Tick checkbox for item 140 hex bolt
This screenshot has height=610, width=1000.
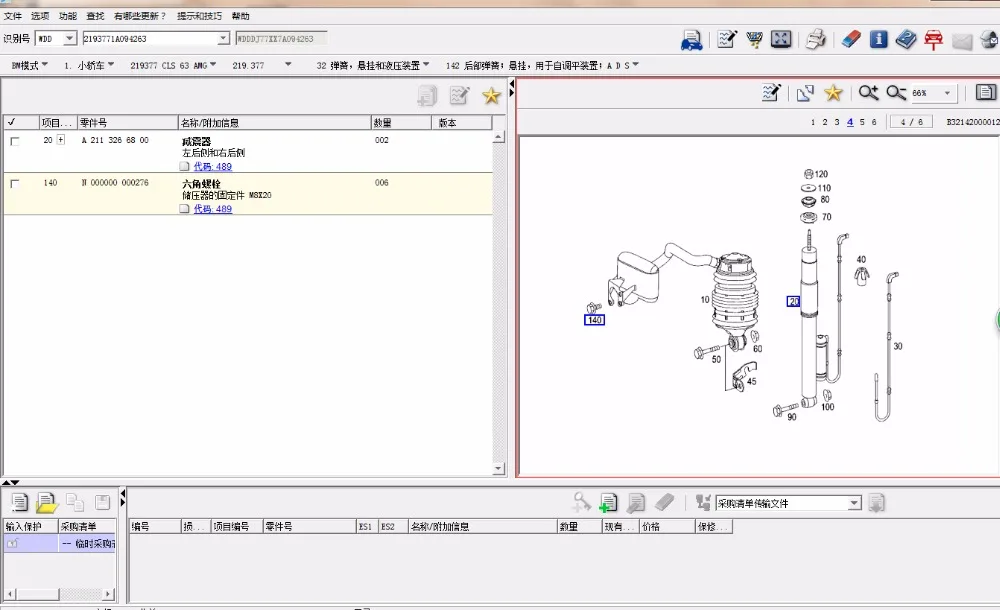[x=15, y=184]
